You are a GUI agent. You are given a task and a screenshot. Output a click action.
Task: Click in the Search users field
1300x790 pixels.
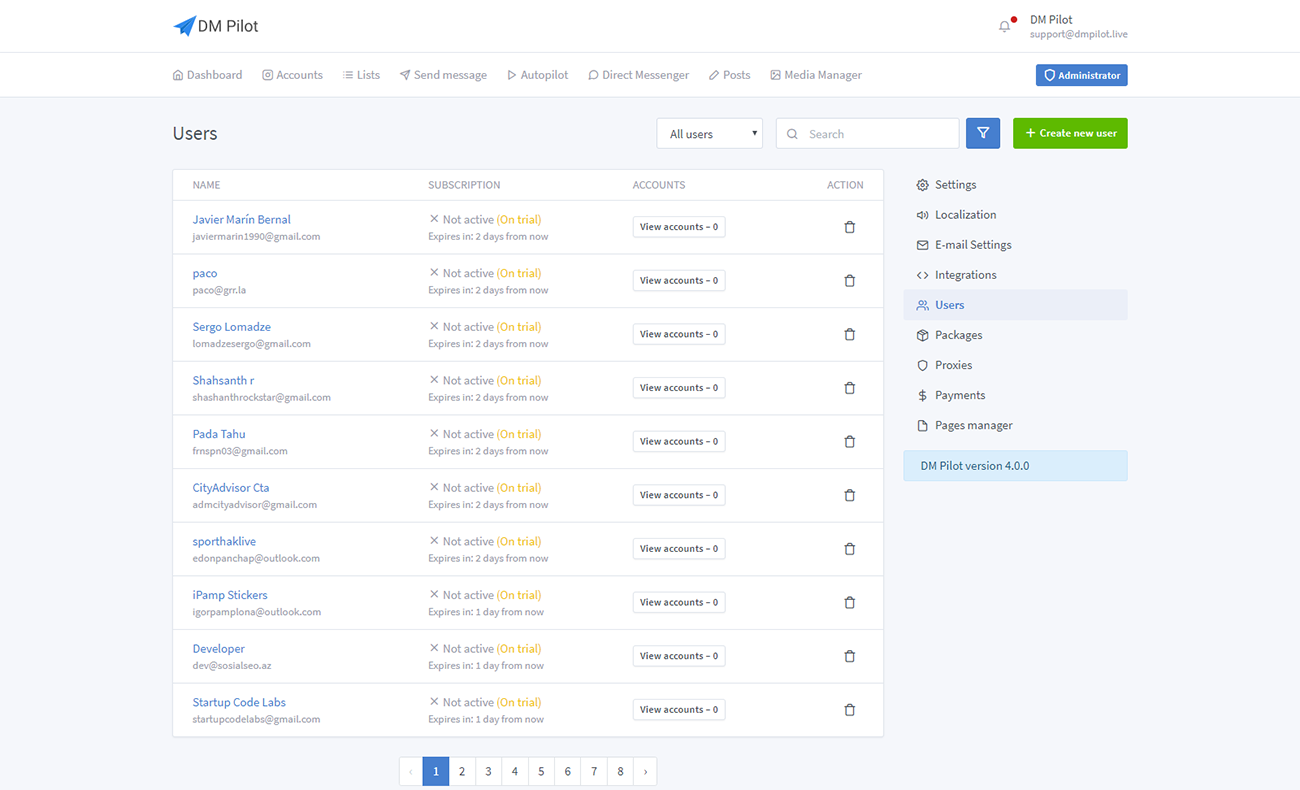(867, 133)
